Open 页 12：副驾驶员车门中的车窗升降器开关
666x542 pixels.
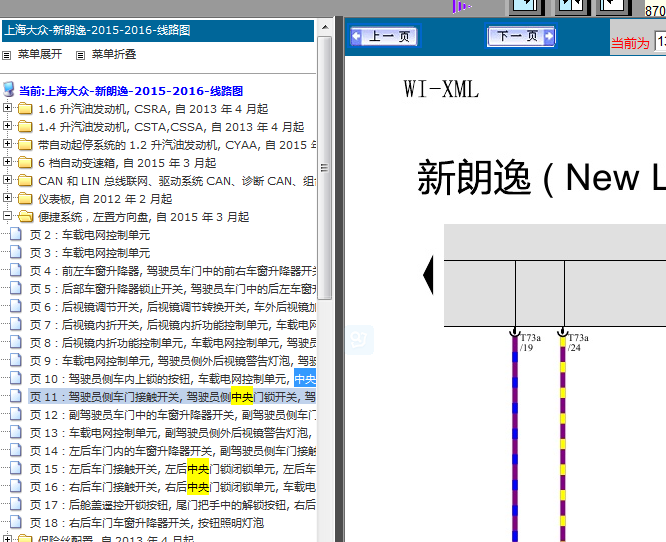173,415
